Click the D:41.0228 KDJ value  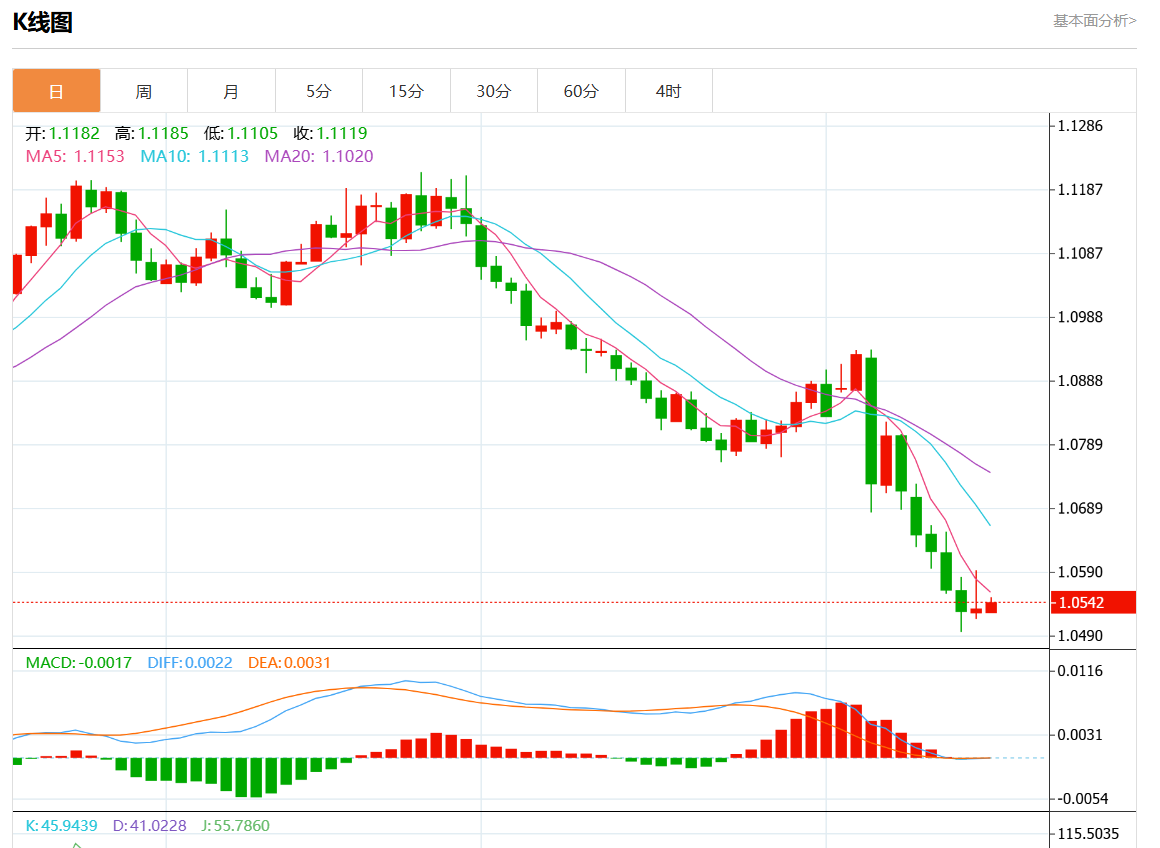click(x=149, y=825)
